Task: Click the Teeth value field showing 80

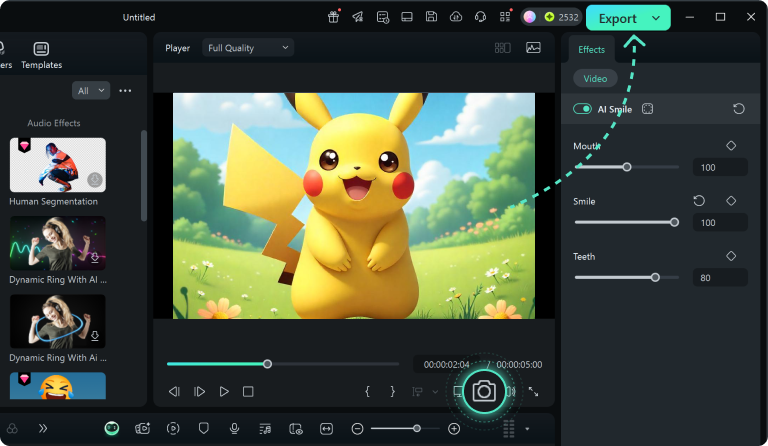Action: (720, 278)
